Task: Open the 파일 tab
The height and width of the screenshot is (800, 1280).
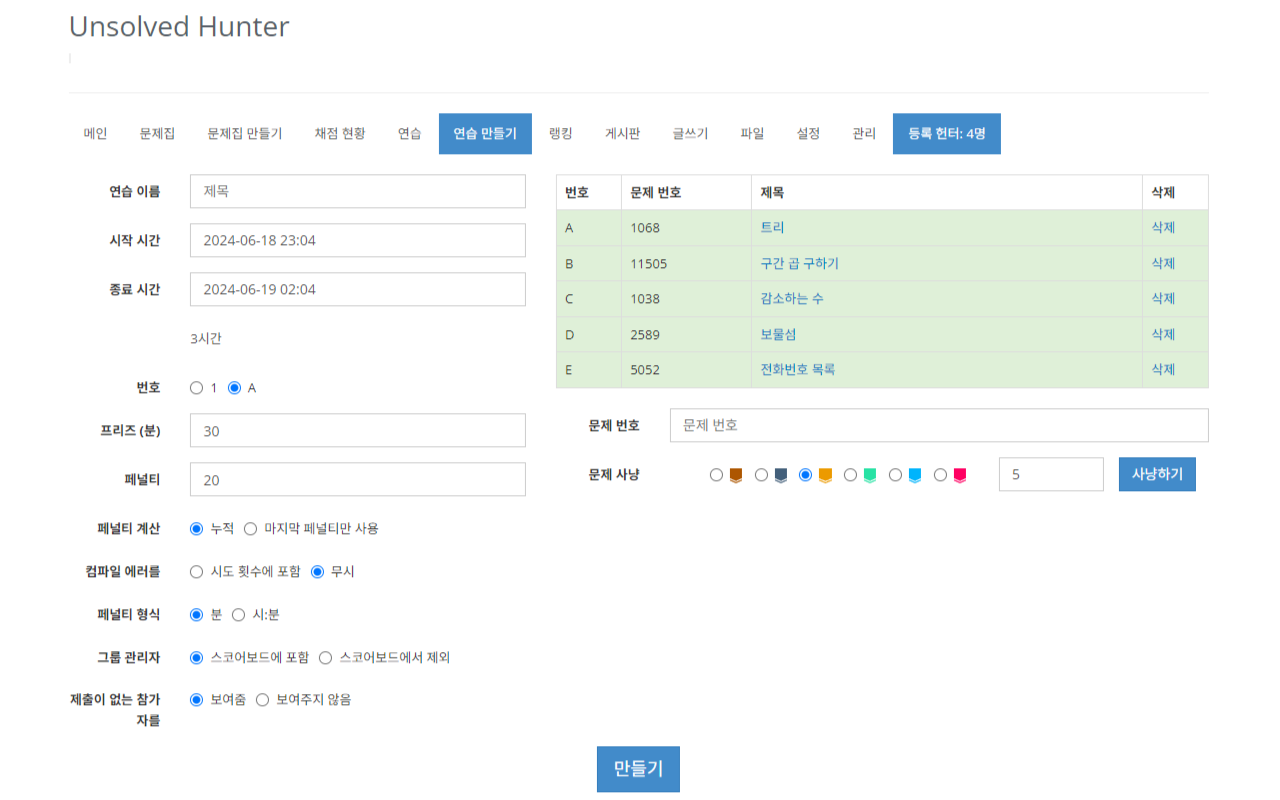Action: [x=753, y=133]
